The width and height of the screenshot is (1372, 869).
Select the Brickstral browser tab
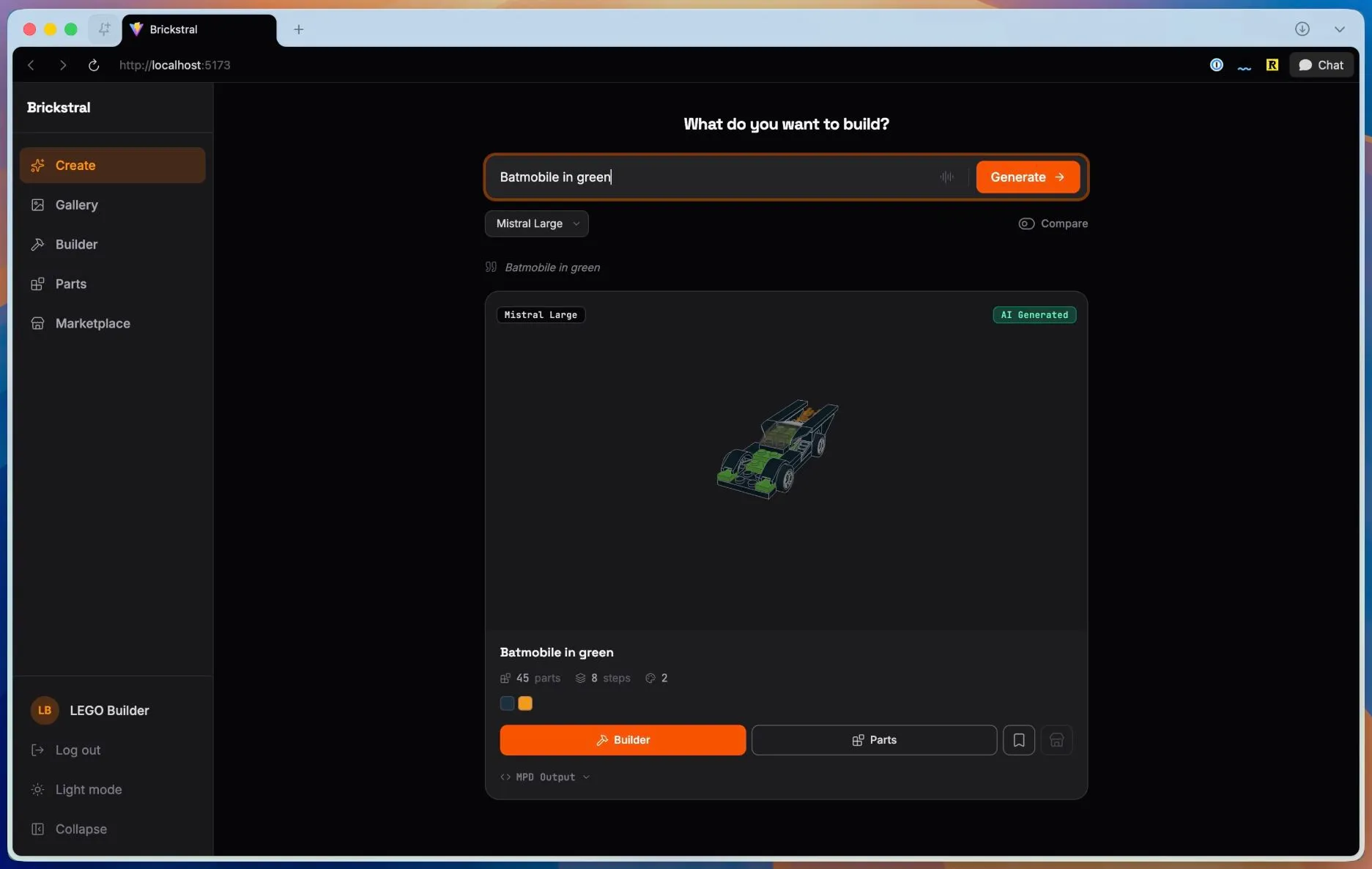tap(199, 29)
